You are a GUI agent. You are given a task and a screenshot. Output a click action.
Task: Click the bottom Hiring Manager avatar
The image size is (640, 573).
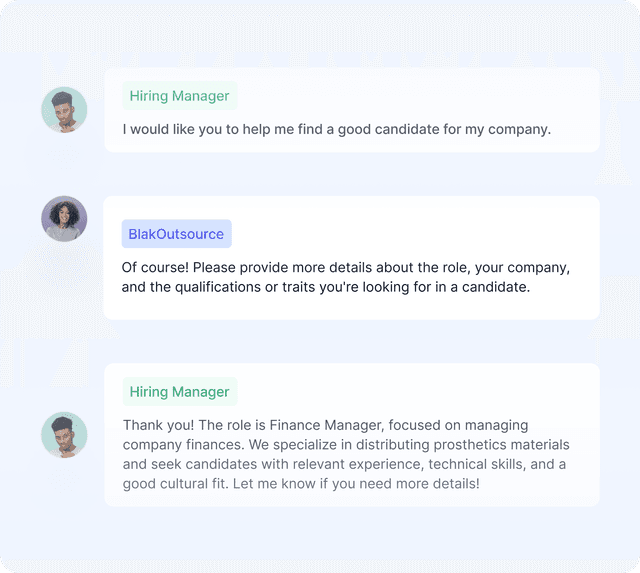(64, 435)
